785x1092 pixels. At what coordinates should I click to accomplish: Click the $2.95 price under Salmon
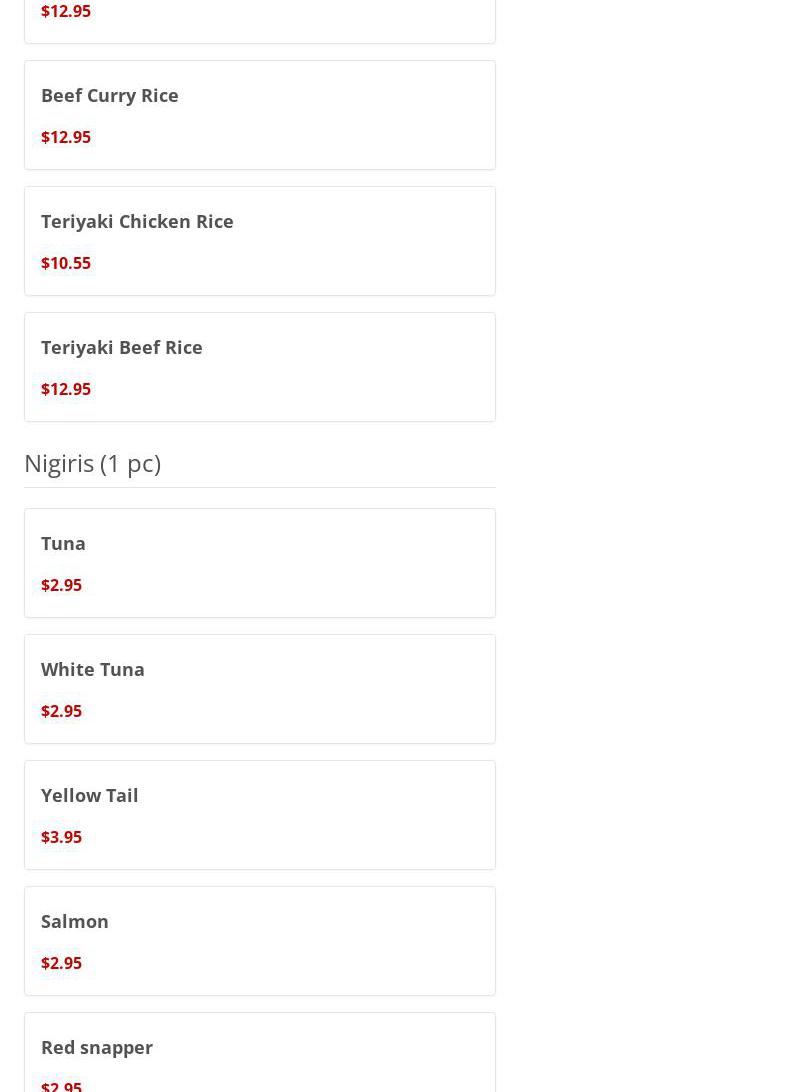click(x=62, y=963)
